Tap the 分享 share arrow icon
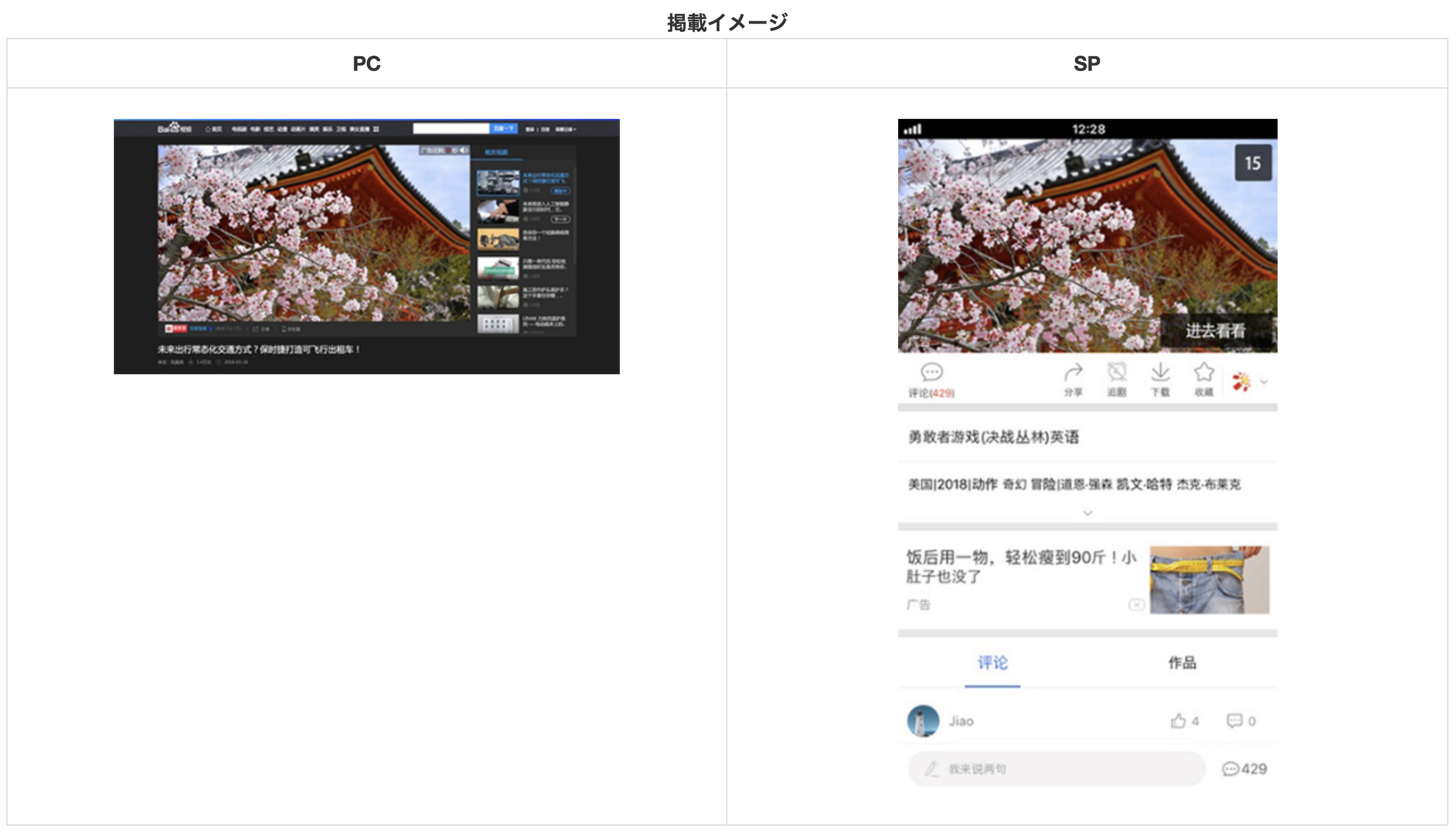The image size is (1456, 832). click(1073, 373)
